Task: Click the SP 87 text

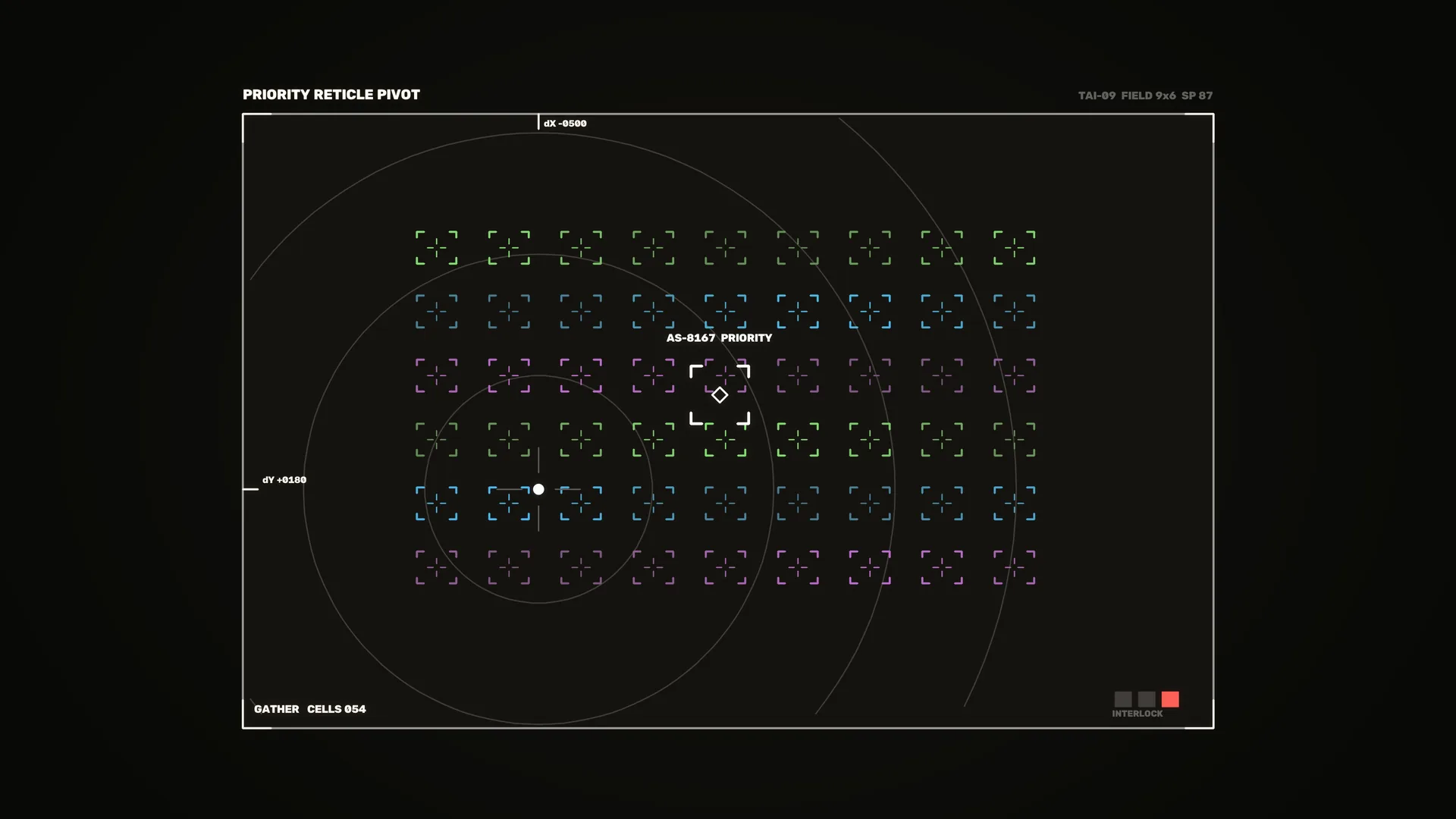Action: pyautogui.click(x=1197, y=96)
